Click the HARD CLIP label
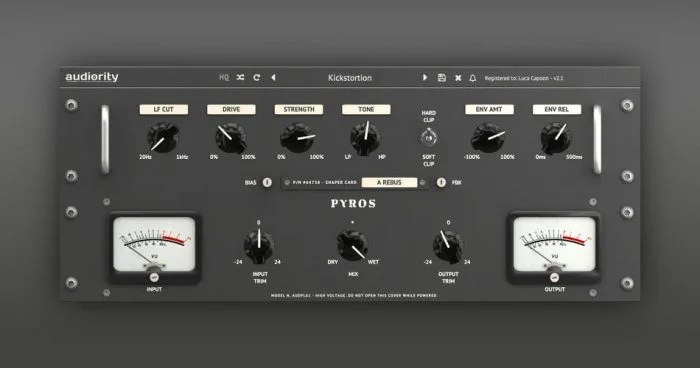 [x=429, y=117]
